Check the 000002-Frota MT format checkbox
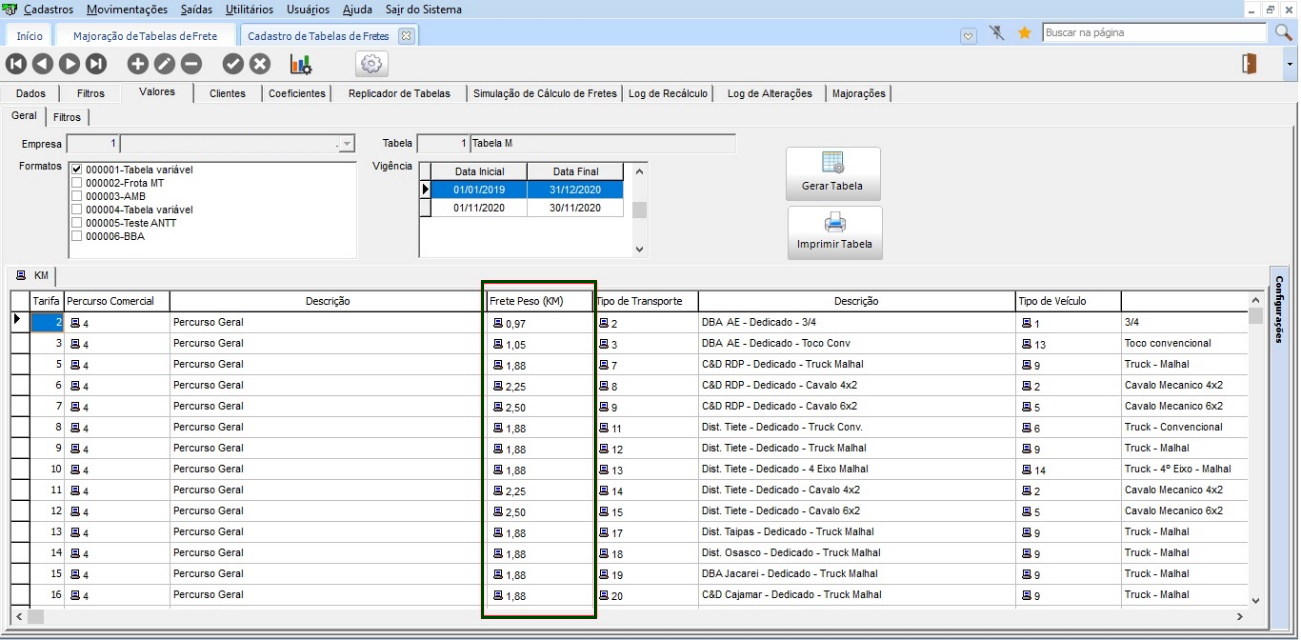Viewport: 1301px width, 640px height. pyautogui.click(x=77, y=183)
